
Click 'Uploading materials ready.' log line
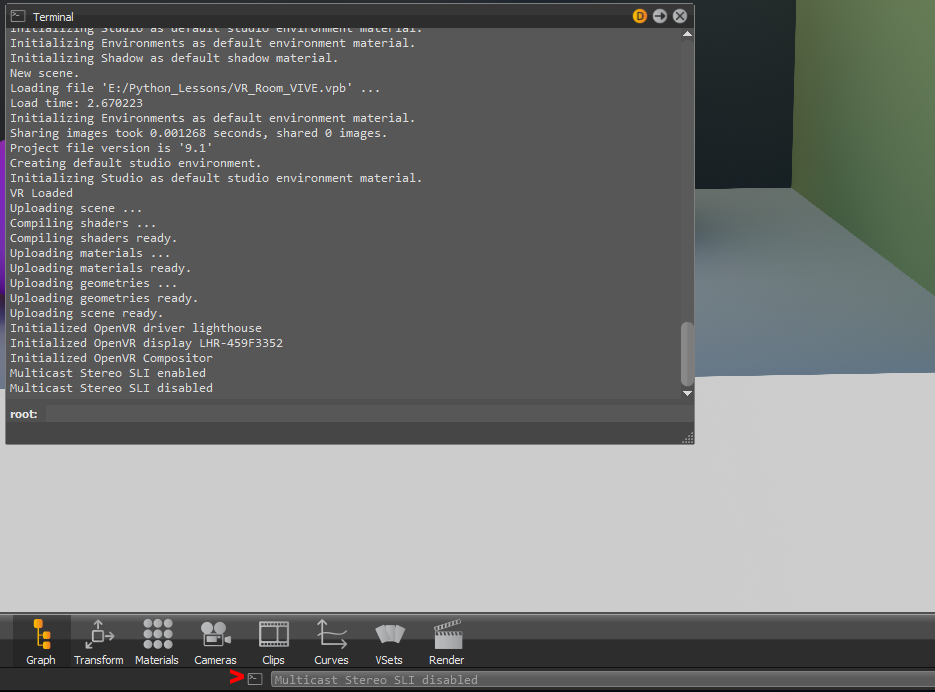(x=100, y=268)
